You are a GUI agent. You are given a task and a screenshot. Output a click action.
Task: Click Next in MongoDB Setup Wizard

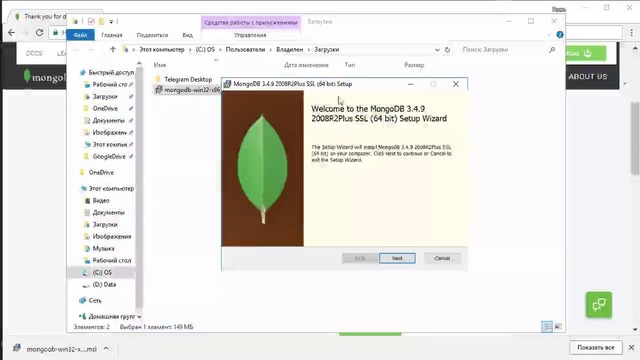coord(397,258)
